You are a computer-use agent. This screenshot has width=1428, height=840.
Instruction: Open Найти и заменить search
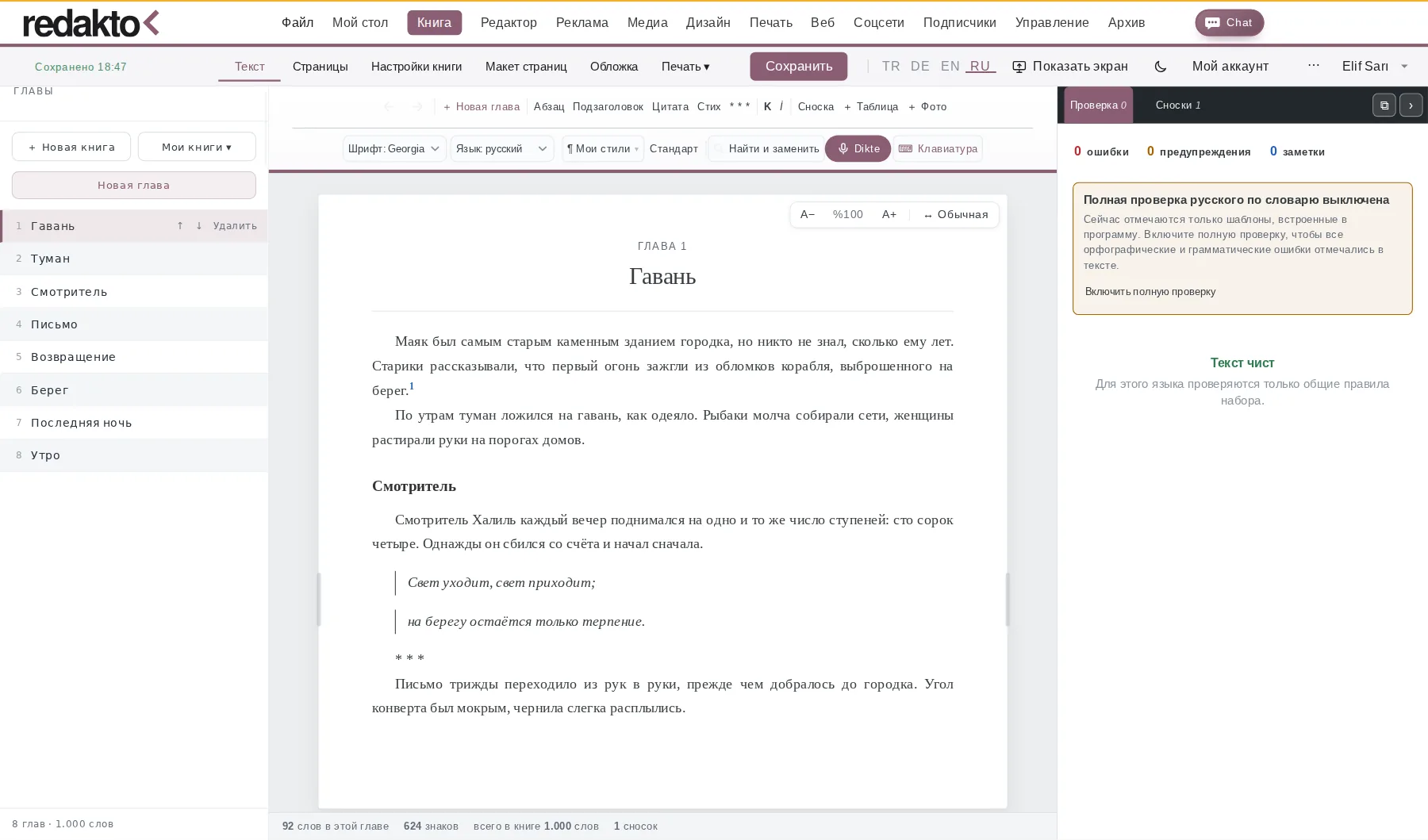pos(766,148)
